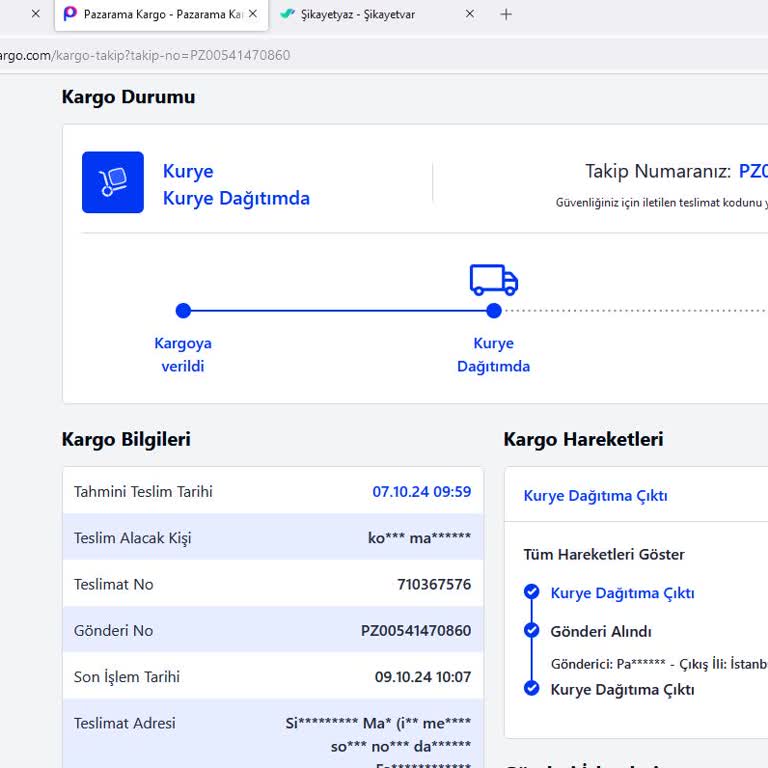The image size is (768, 768).
Task: Click check icon beside blue 'Kurye Dağıtıma Çıktı'
Action: pos(531,592)
